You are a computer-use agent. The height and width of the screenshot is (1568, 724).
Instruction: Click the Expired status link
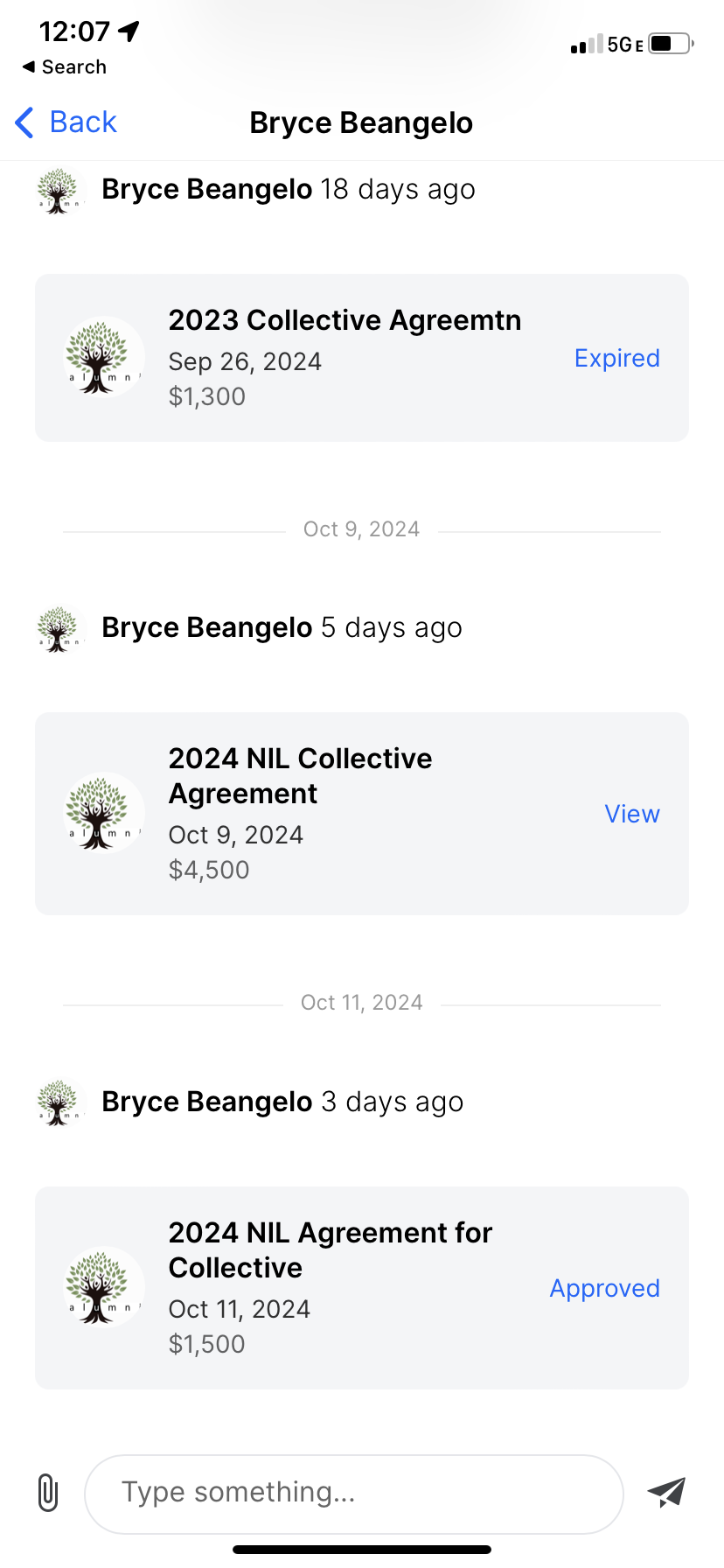616,358
